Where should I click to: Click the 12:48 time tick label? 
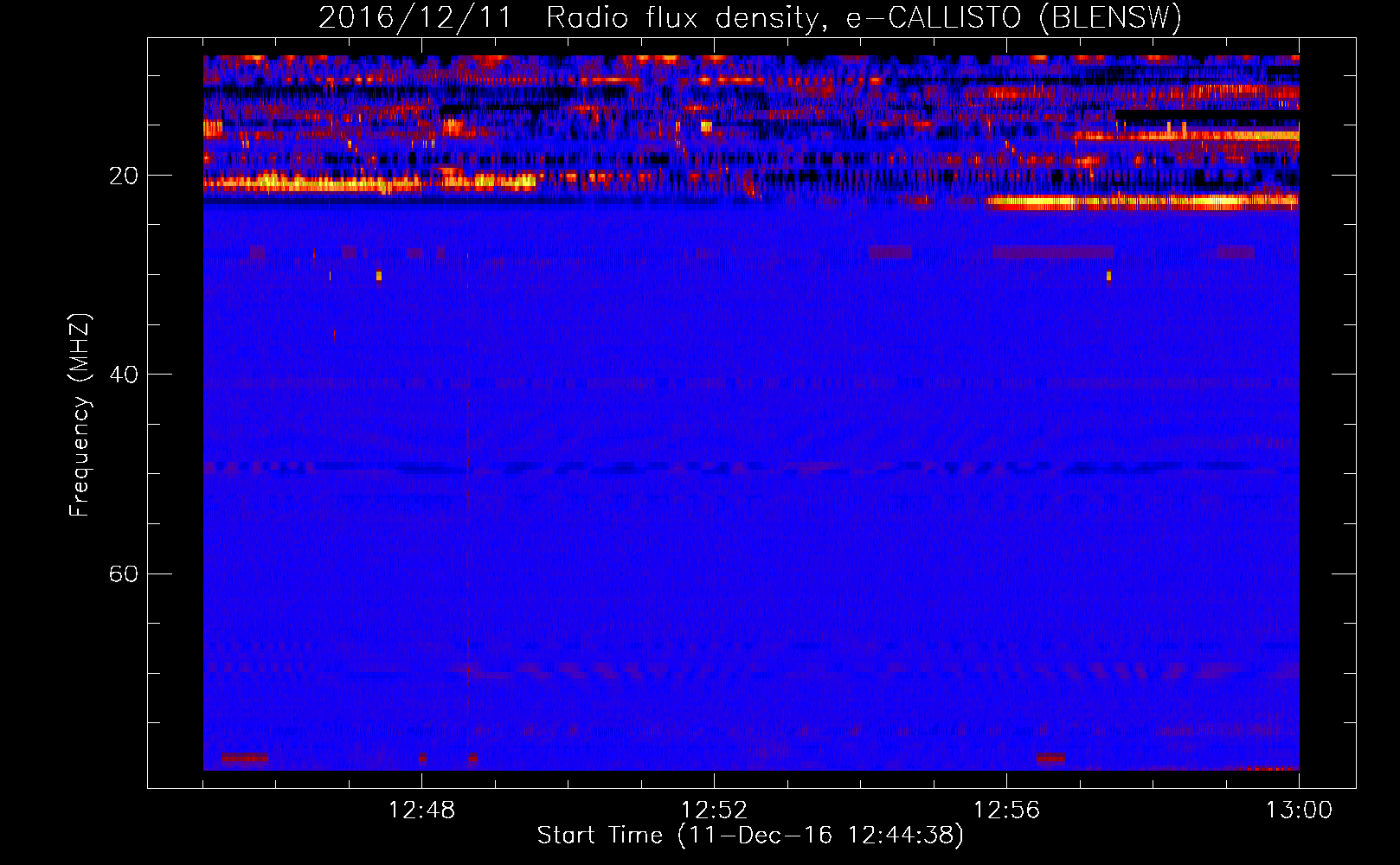(x=421, y=811)
